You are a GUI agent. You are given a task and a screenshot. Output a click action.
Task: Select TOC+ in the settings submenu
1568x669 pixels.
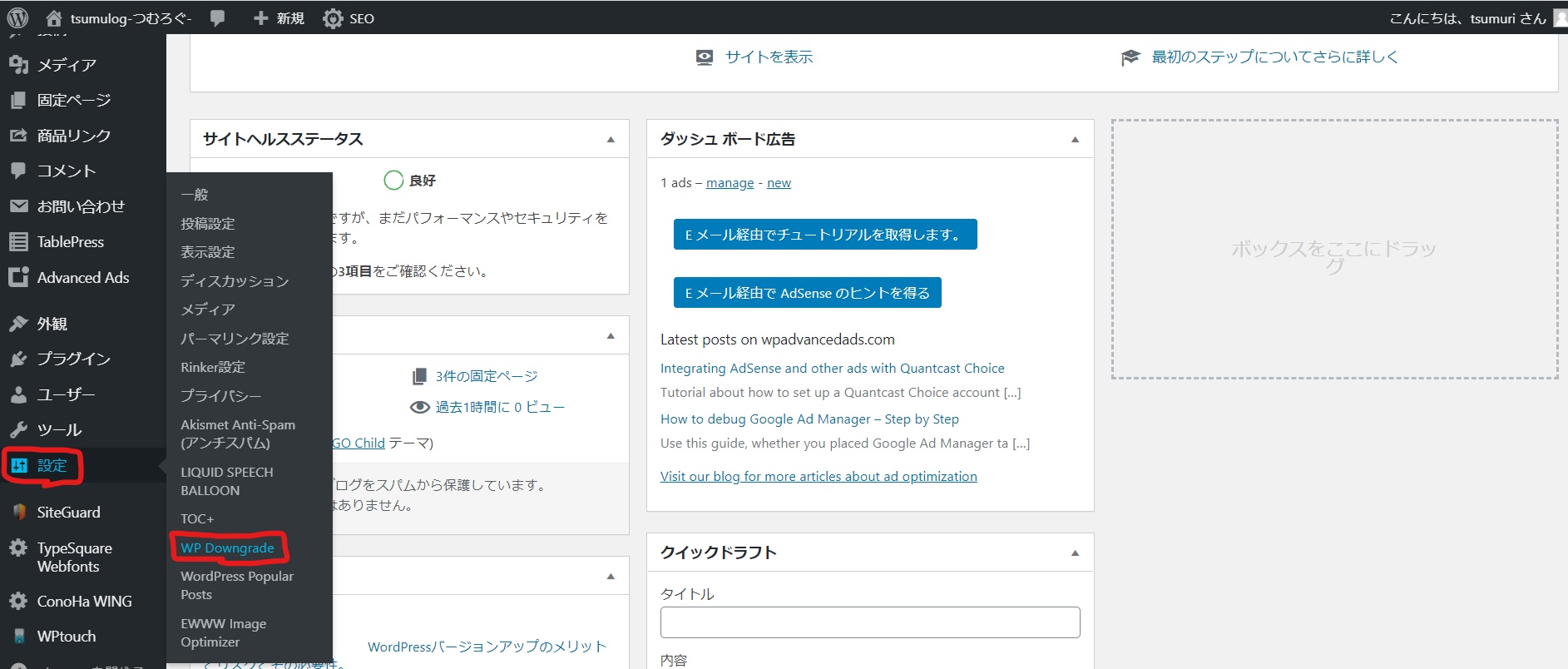[197, 519]
